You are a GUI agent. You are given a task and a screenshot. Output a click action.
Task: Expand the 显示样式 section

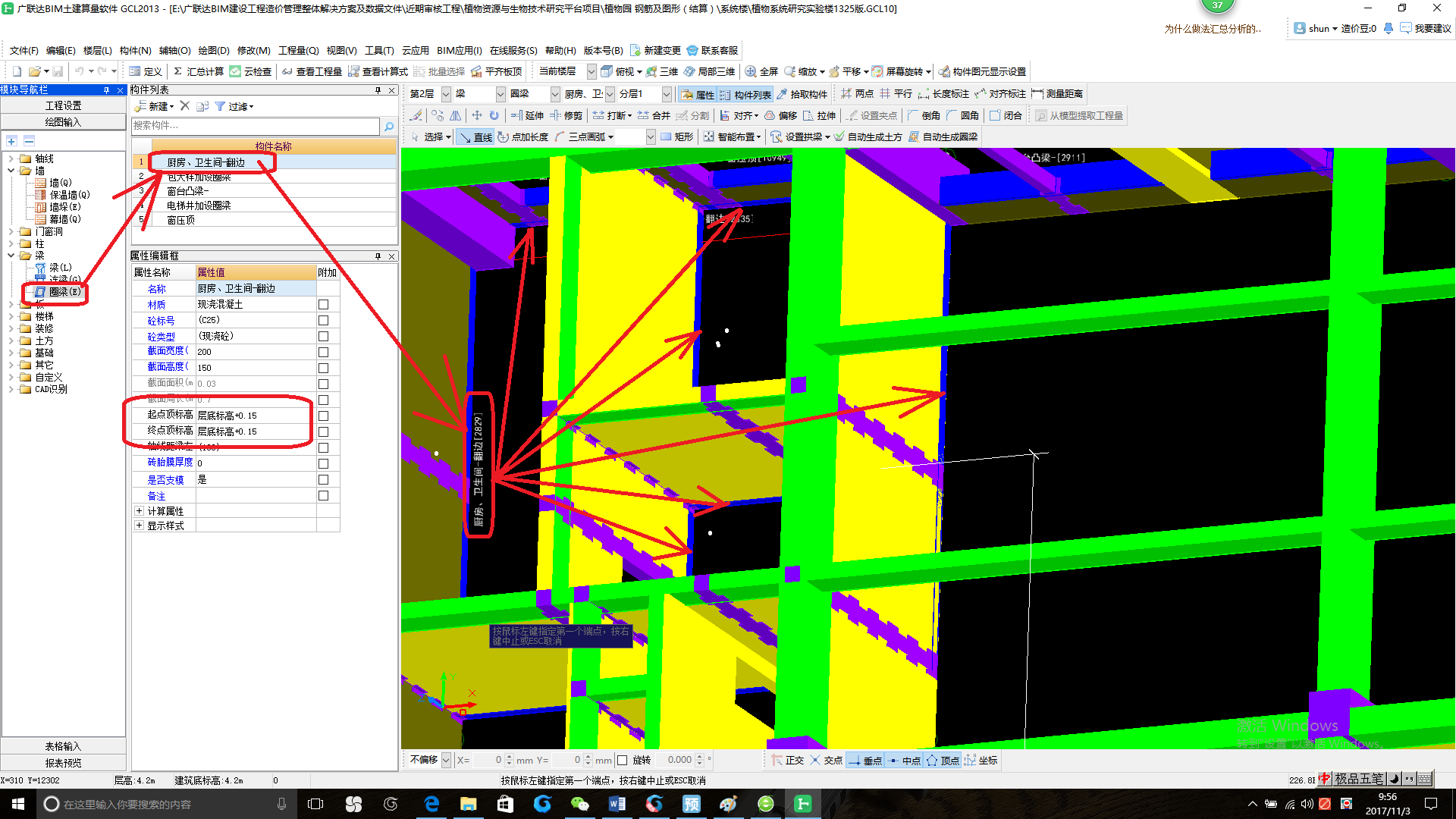[139, 526]
